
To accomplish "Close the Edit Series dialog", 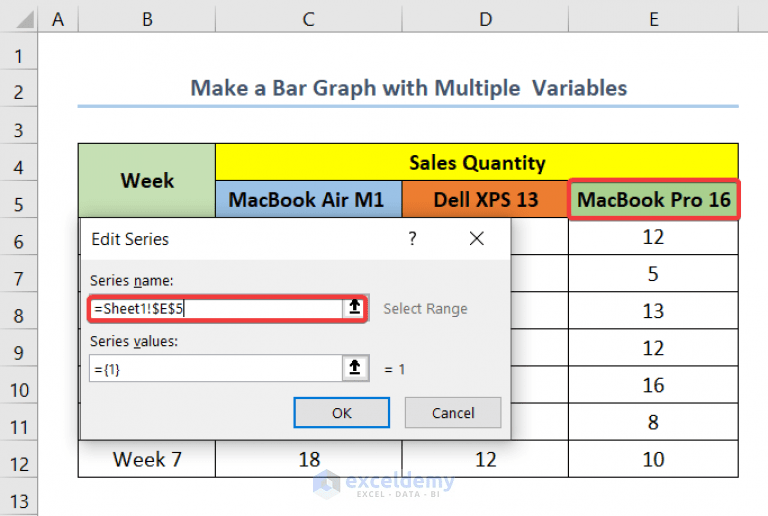I will coord(477,239).
